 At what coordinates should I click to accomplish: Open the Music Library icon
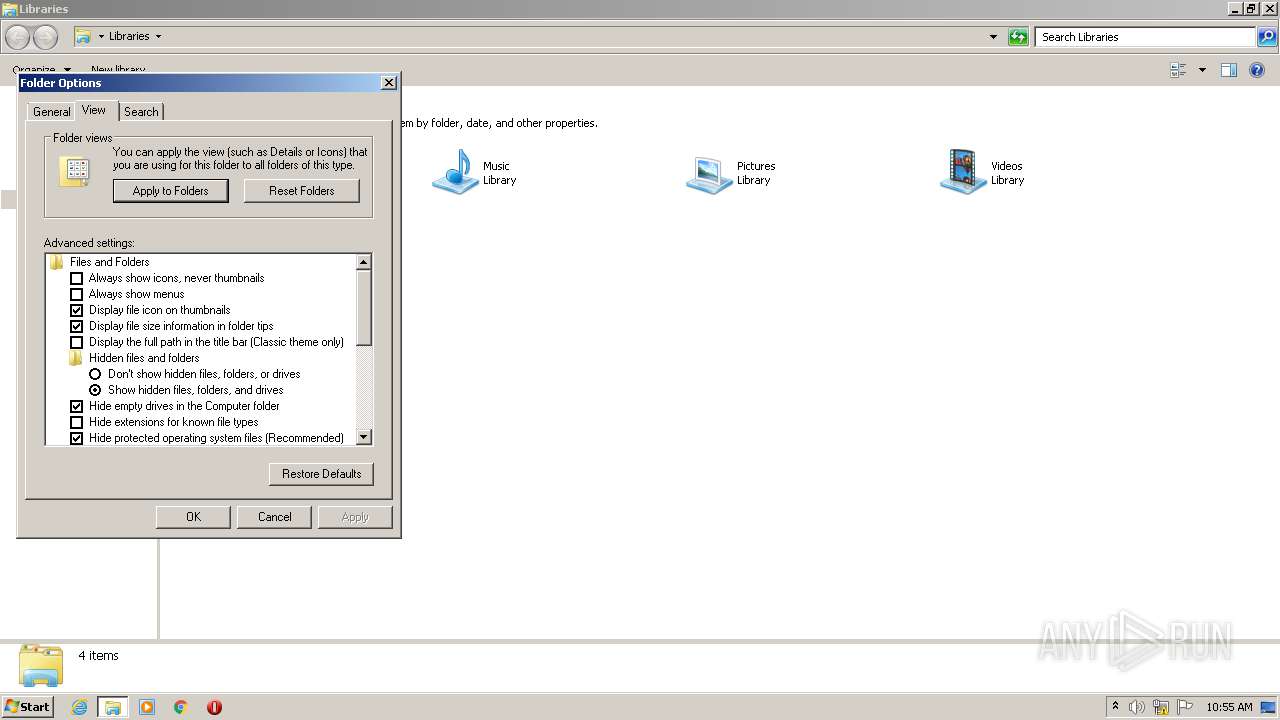click(x=456, y=172)
